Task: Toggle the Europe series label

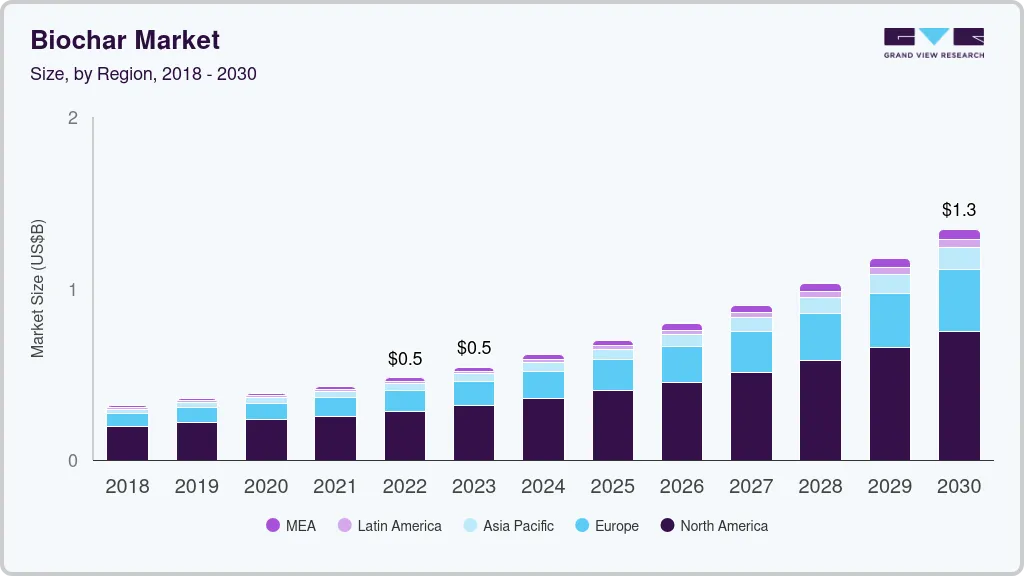Action: click(616, 525)
